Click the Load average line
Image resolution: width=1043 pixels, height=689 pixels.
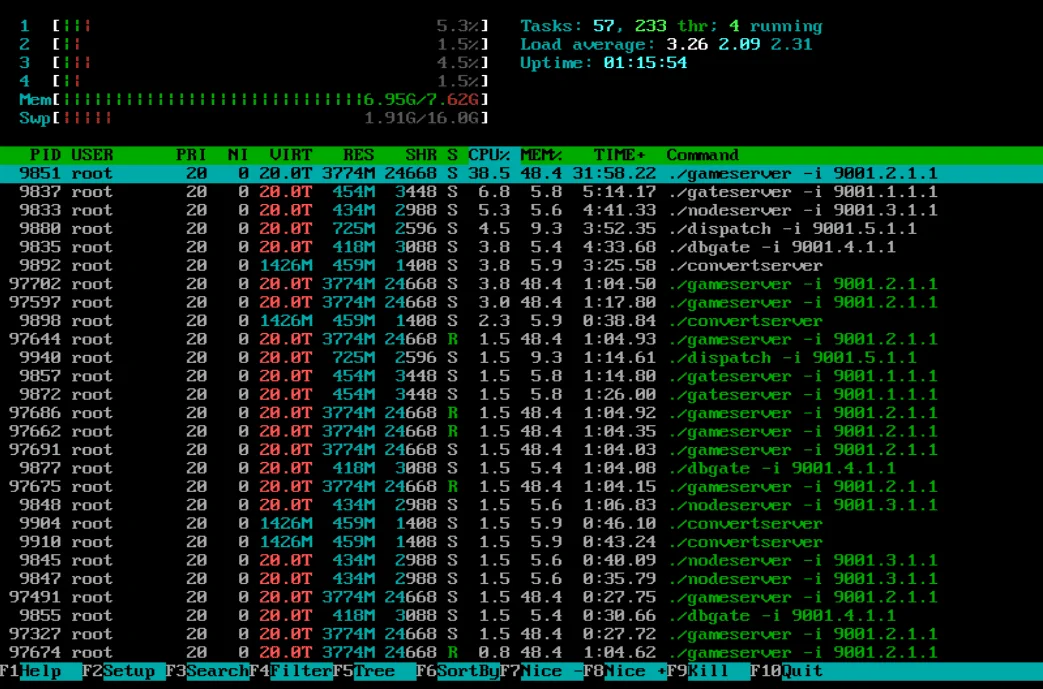666,45
